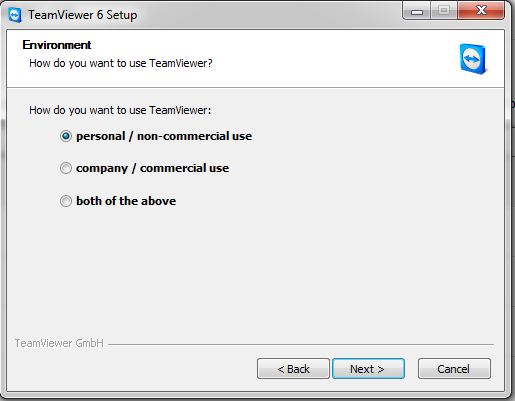Close the TeamViewer 6 Setup window
Screen dimensions: 515x401
[481, 11]
